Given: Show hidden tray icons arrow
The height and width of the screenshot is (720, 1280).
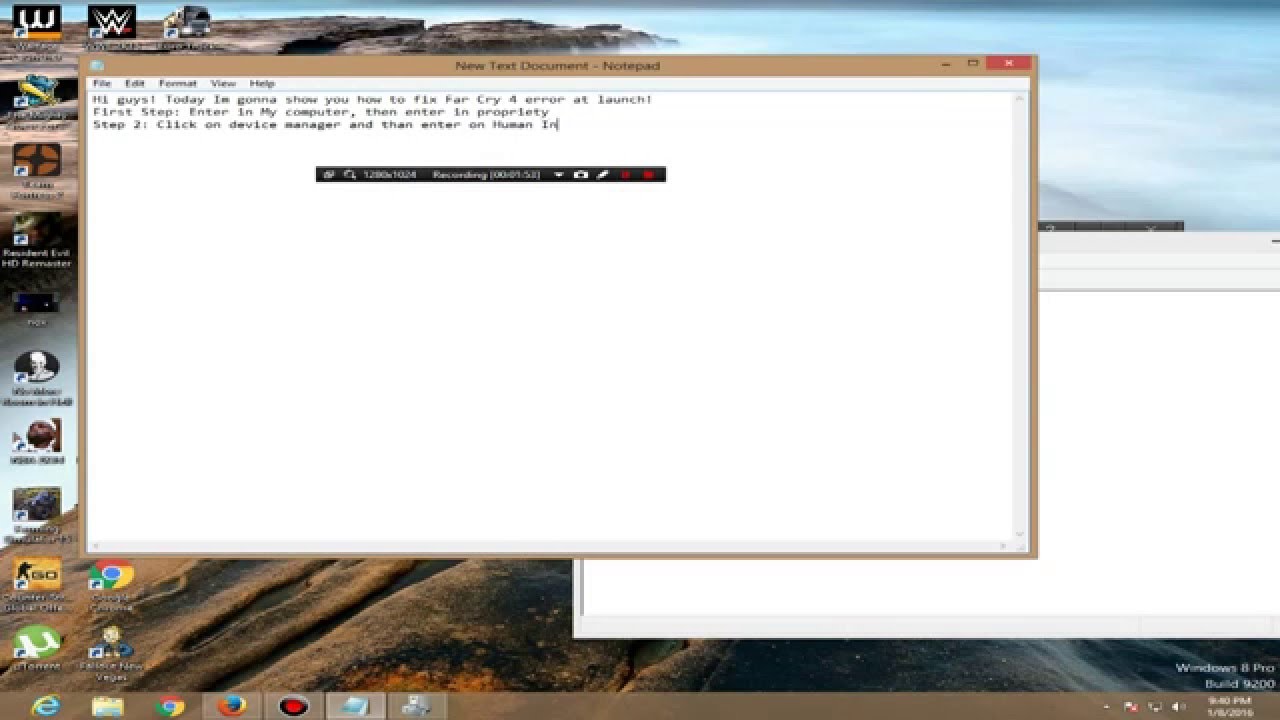Looking at the screenshot, I should click(x=1106, y=707).
